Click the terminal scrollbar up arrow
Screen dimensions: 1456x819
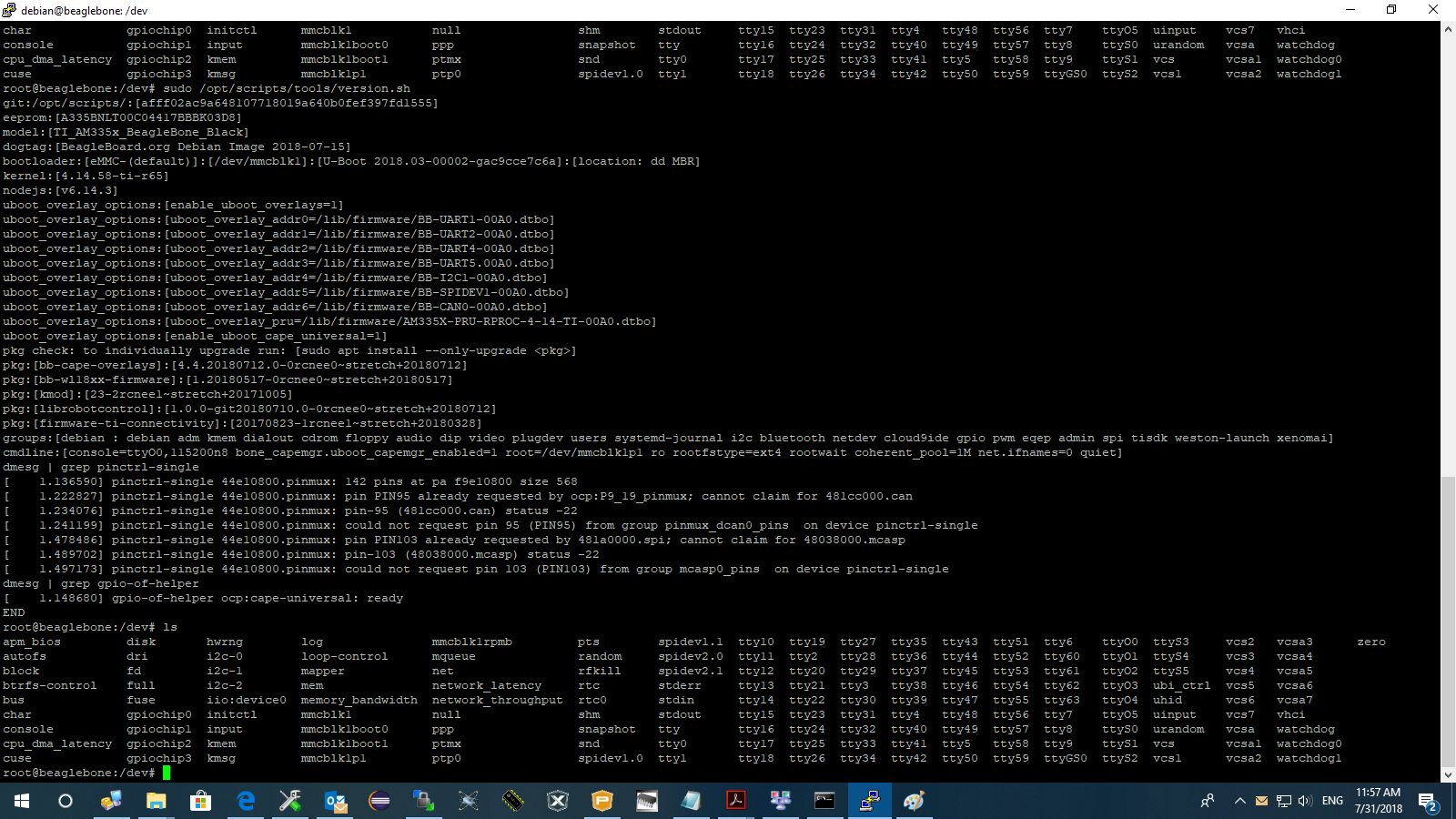pos(1448,27)
